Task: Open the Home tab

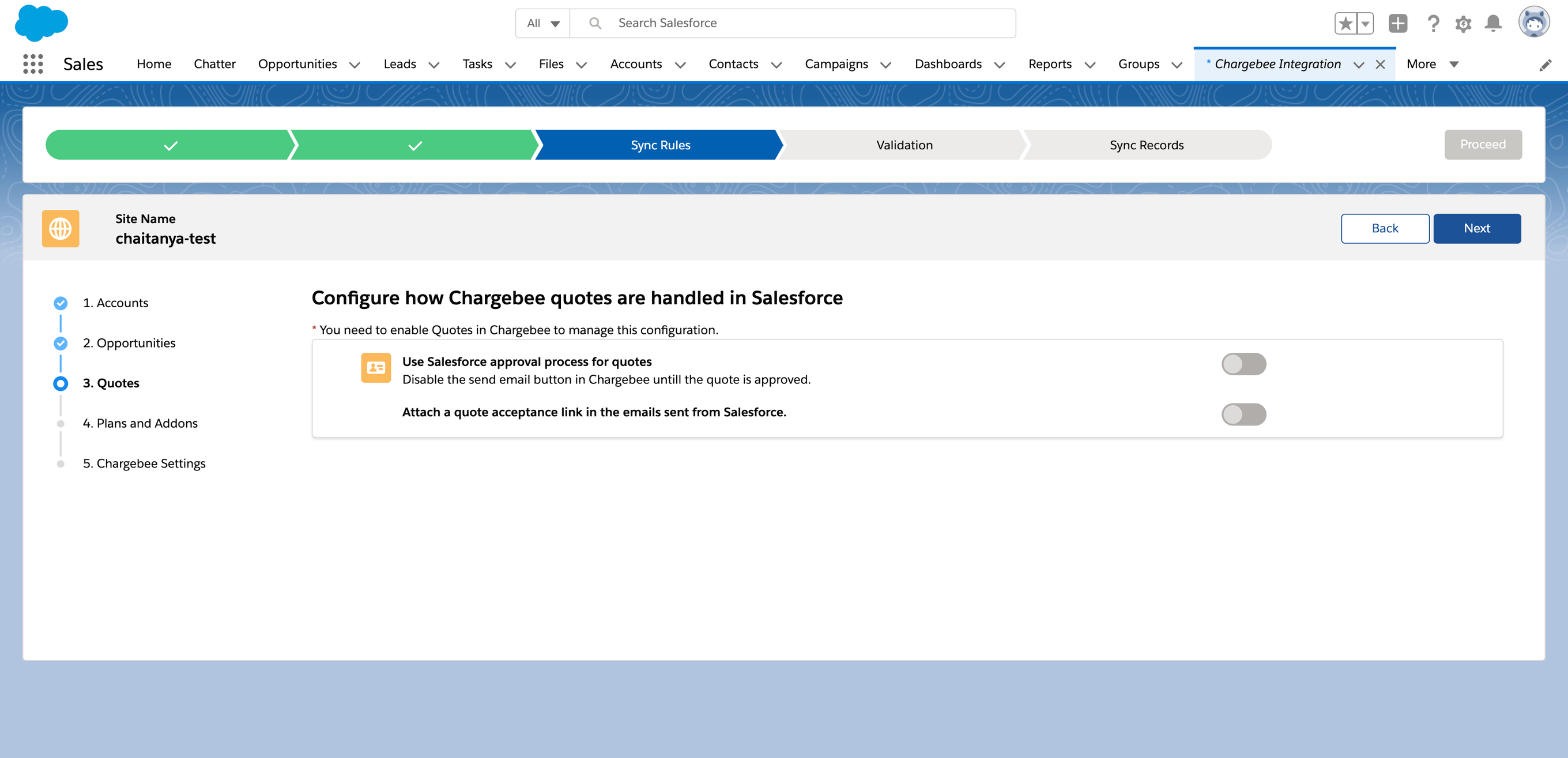Action: 153,64
